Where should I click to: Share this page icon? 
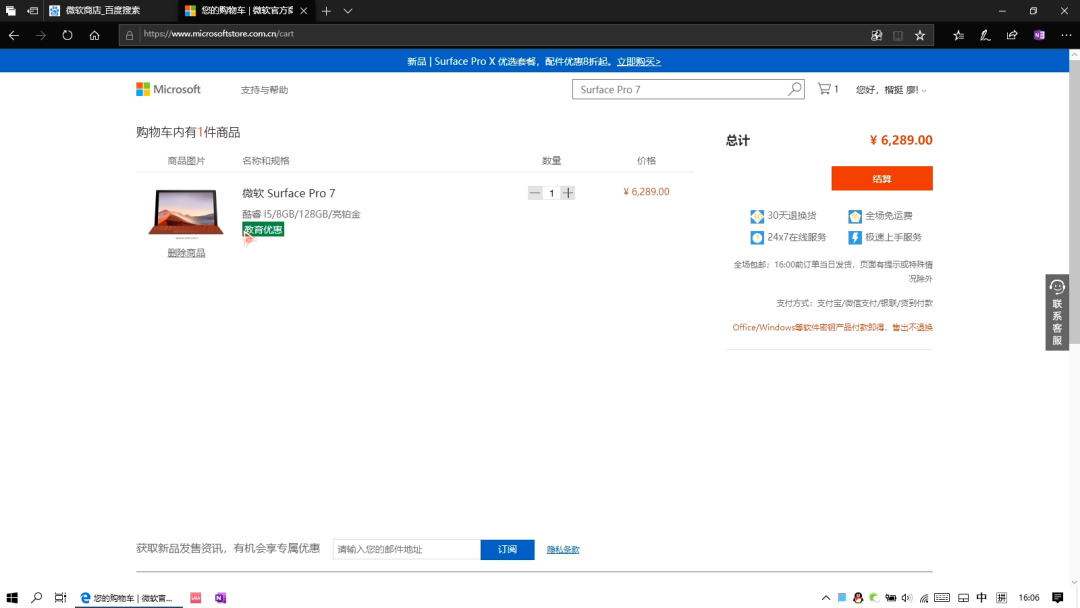coord(1012,35)
